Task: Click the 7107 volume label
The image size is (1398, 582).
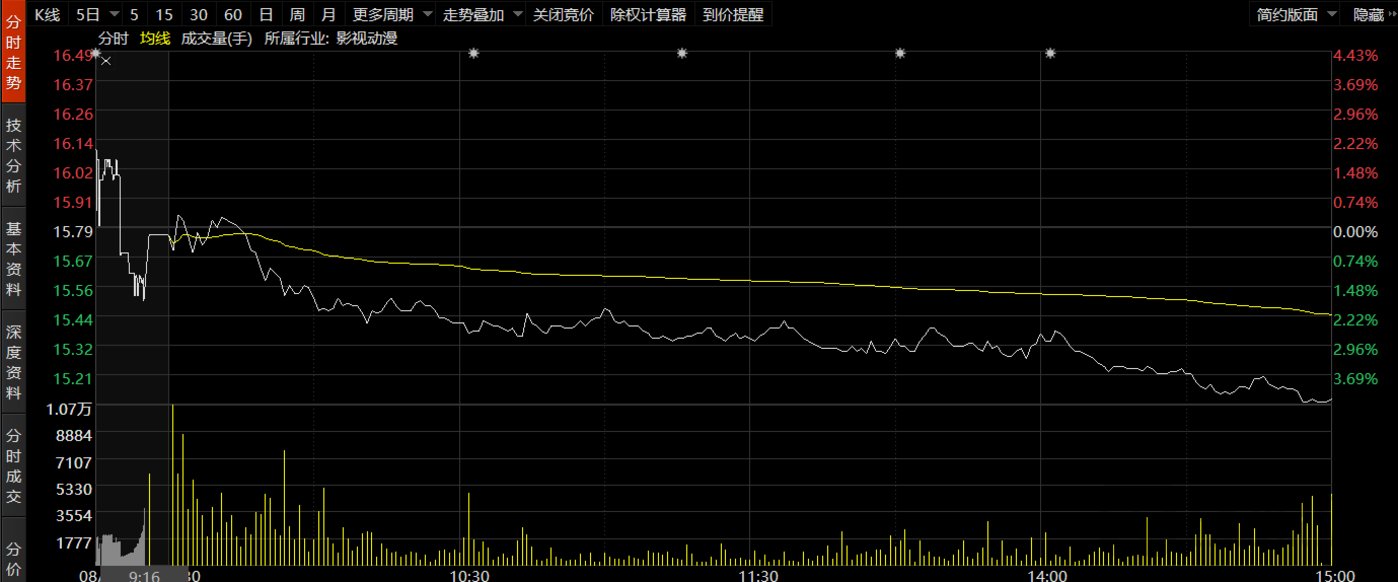Action: (73, 463)
